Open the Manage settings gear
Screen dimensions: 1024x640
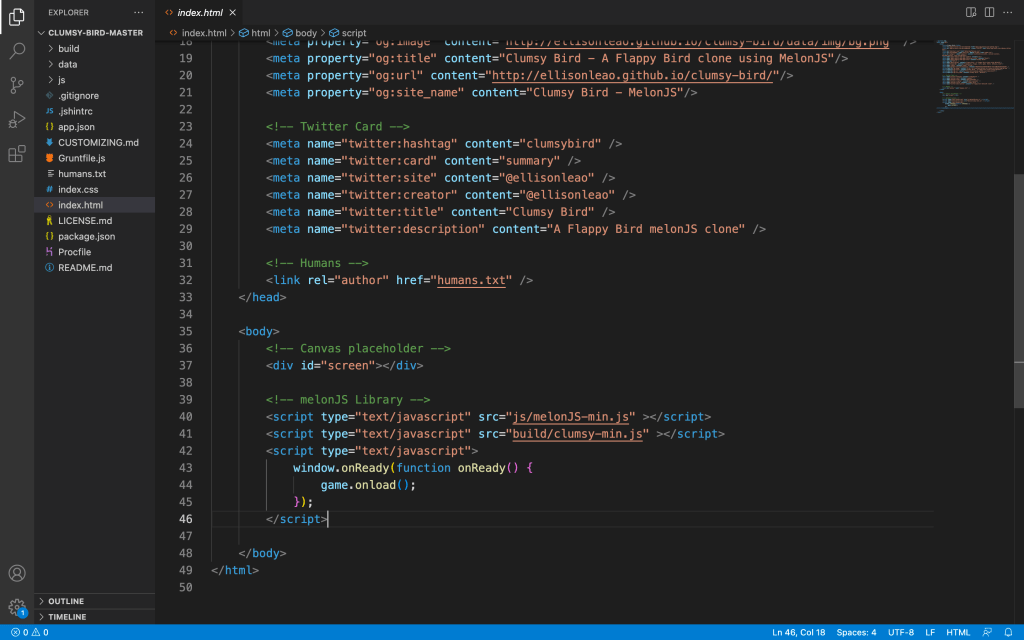click(17, 606)
